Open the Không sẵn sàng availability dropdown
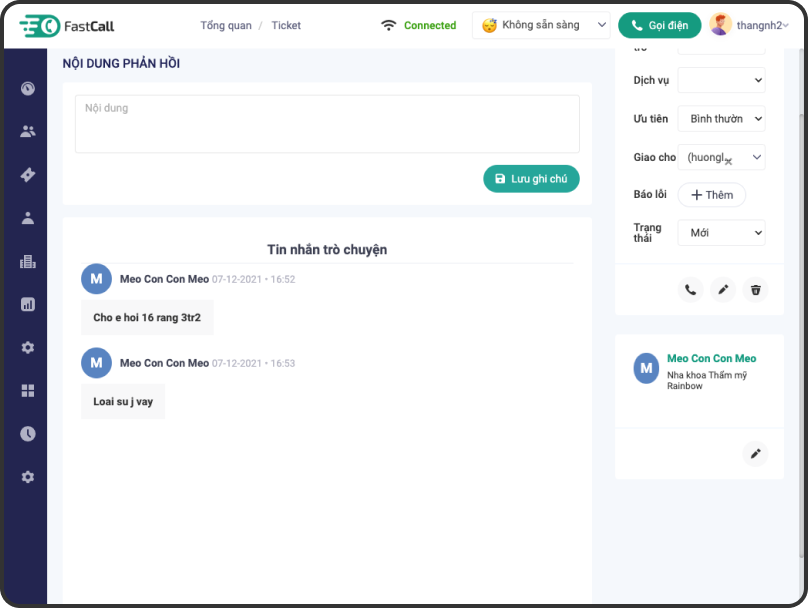808x608 pixels. 541,25
